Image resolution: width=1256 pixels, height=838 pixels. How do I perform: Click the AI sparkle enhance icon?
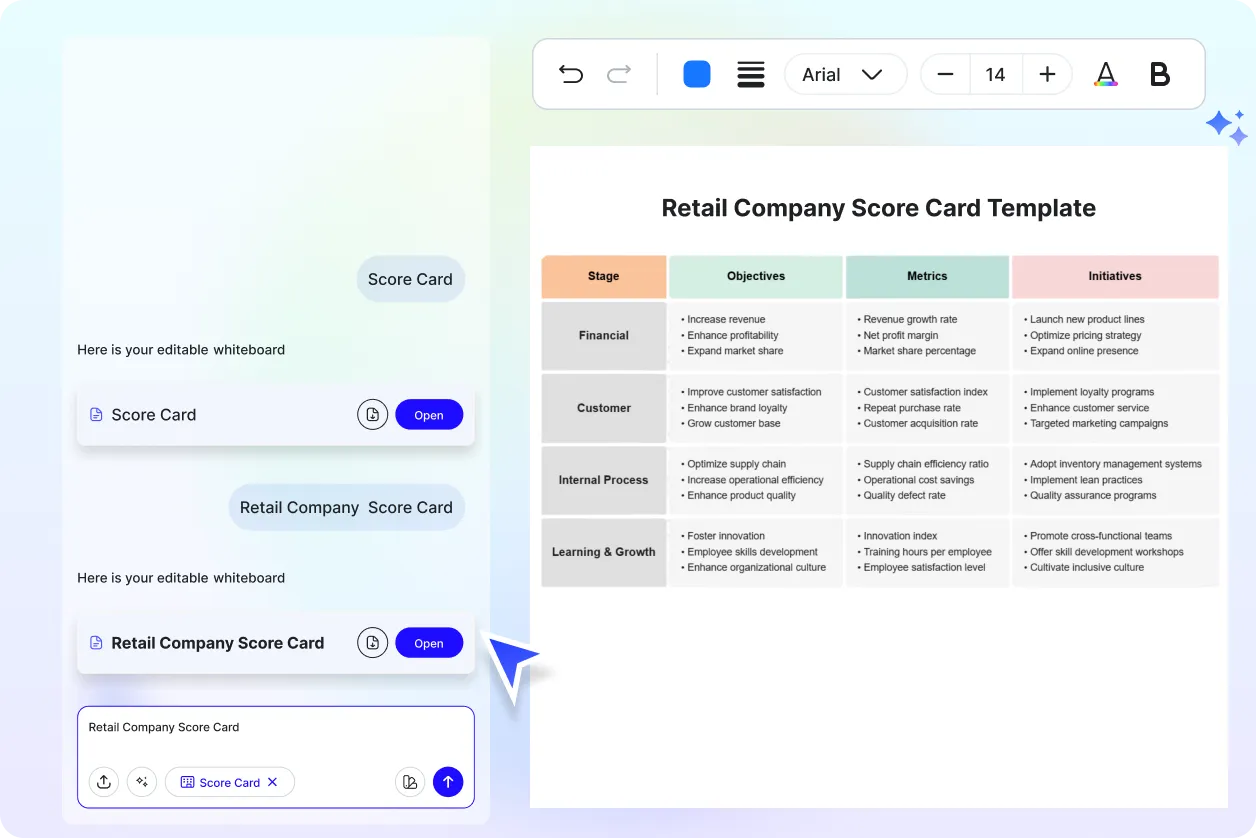142,782
